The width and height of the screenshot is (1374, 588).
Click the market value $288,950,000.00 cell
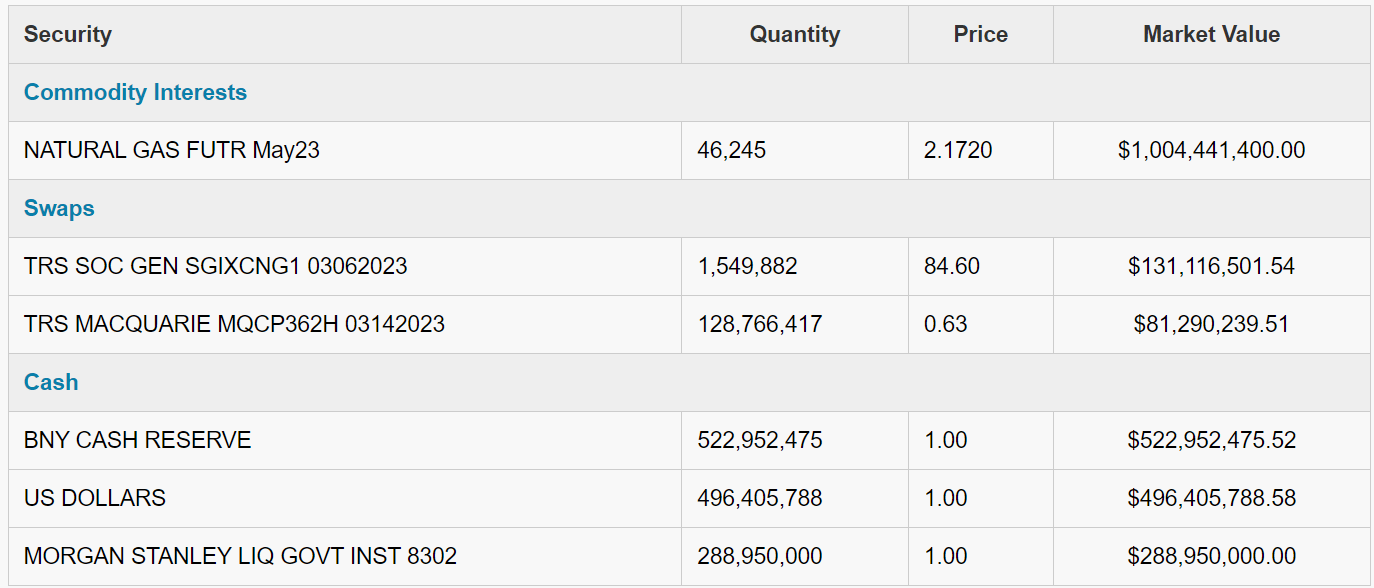pos(1211,556)
